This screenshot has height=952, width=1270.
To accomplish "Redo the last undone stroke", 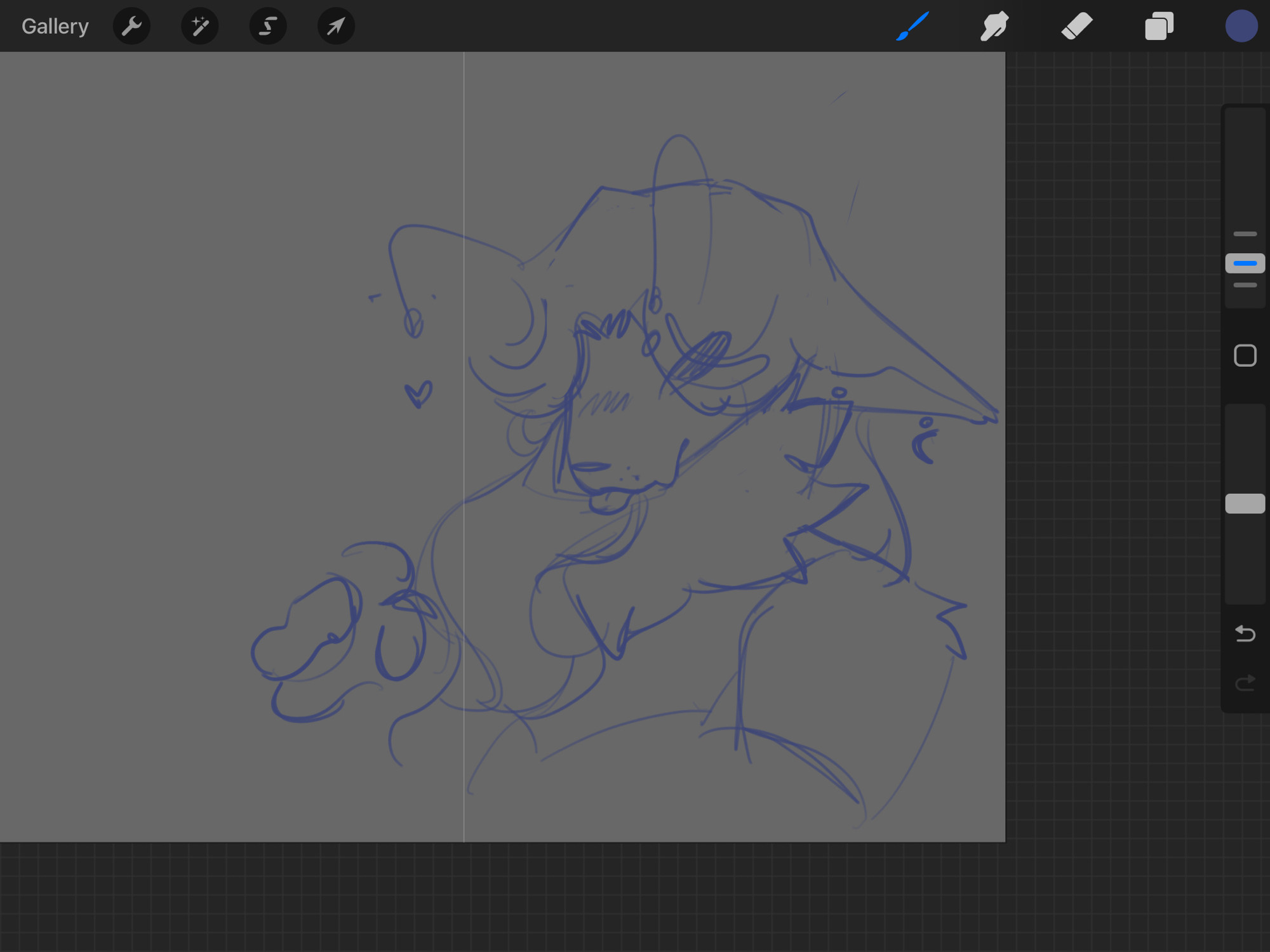I will [1245, 682].
